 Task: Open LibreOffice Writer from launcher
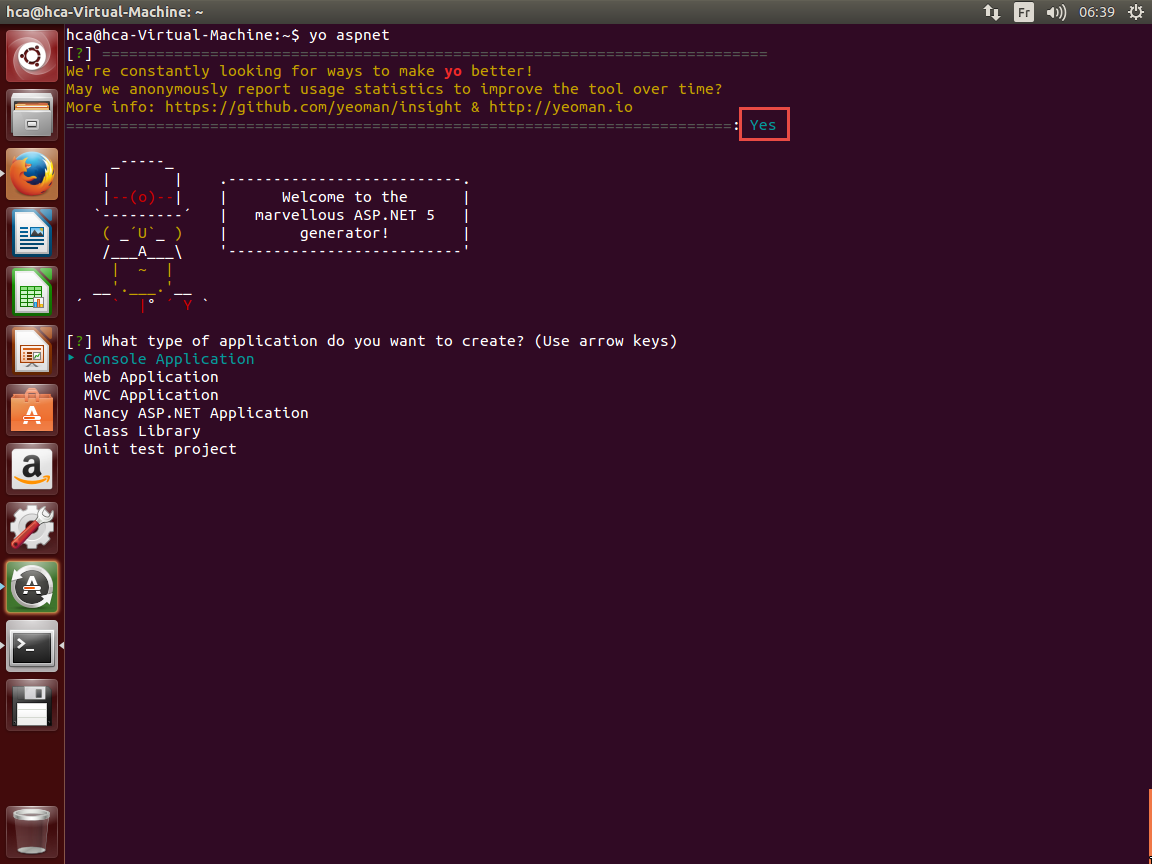tap(32, 234)
